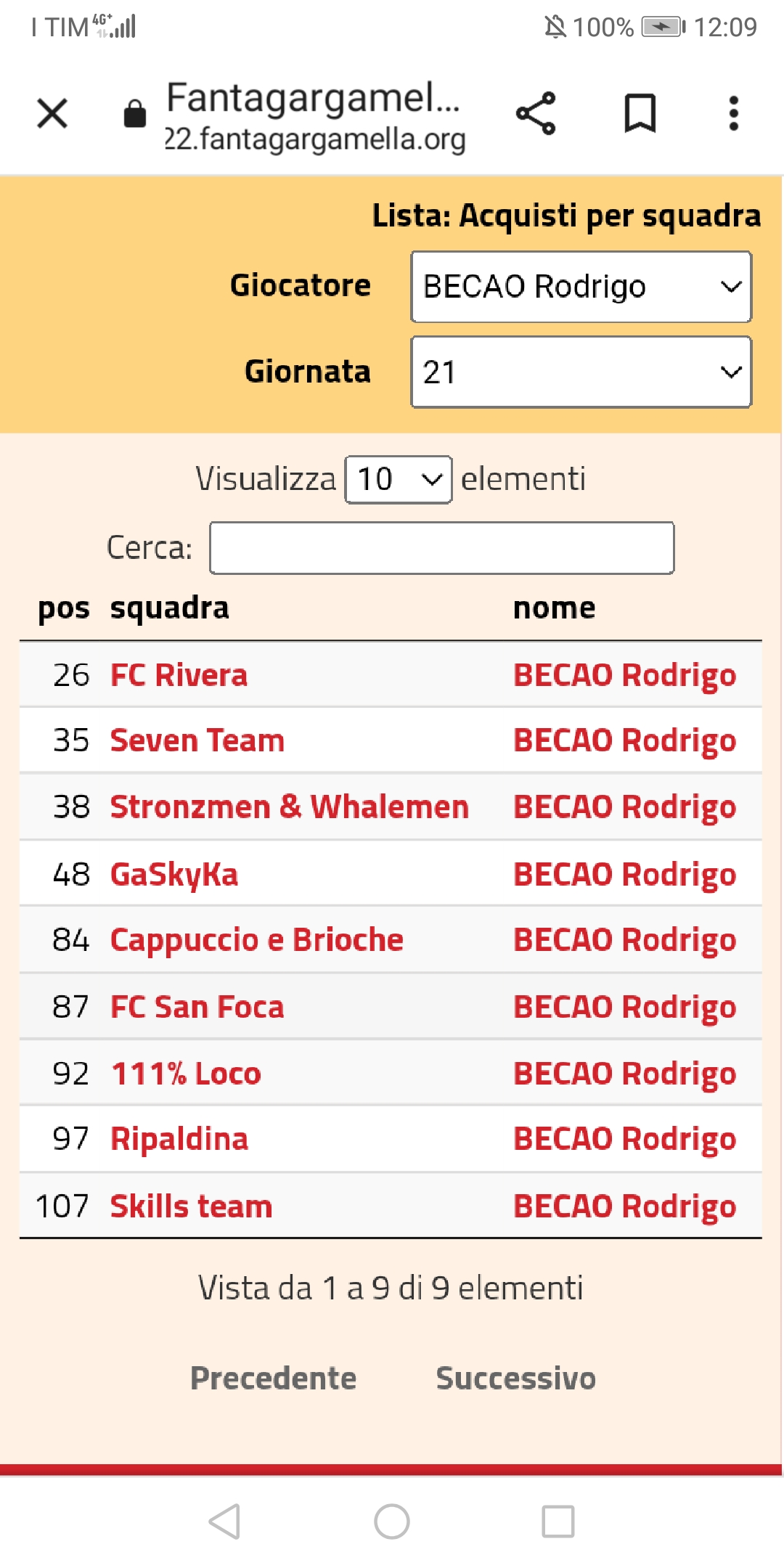
Task: Sort table by the squadra column header
Action: 169,608
